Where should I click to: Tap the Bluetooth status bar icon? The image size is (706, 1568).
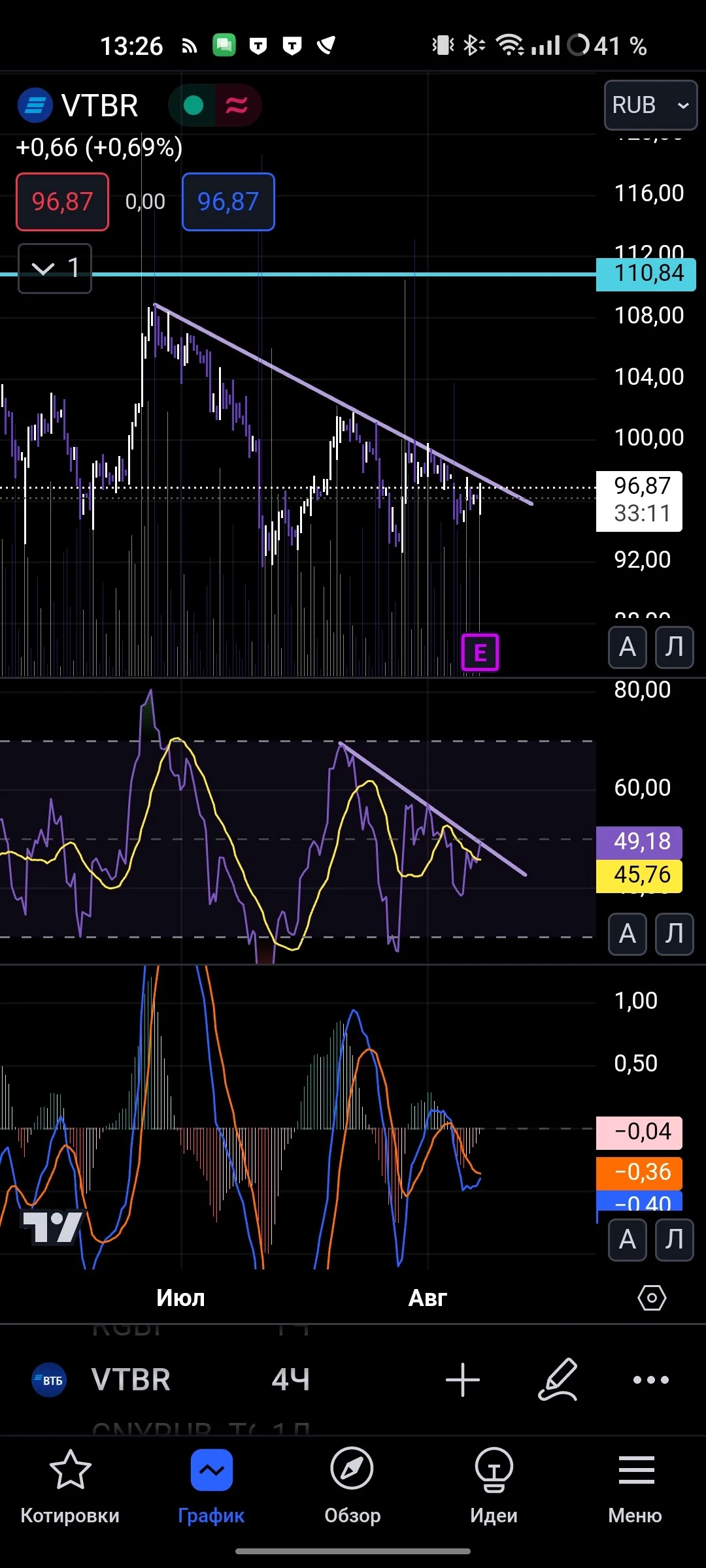(x=474, y=45)
